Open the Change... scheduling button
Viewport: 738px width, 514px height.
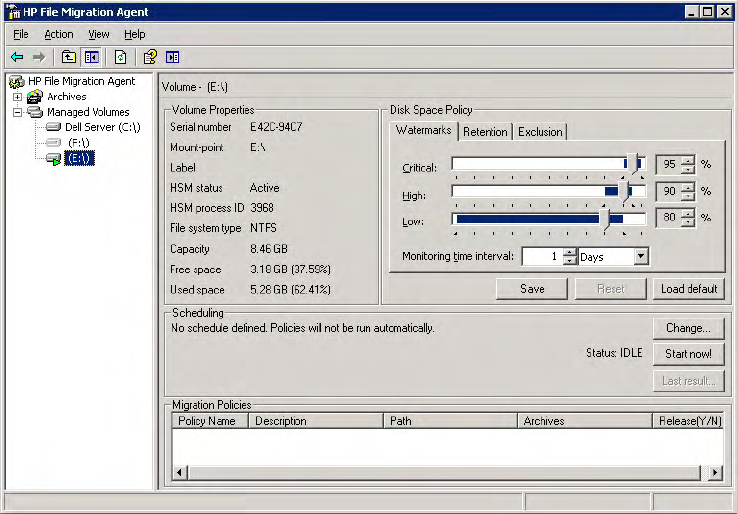click(688, 328)
